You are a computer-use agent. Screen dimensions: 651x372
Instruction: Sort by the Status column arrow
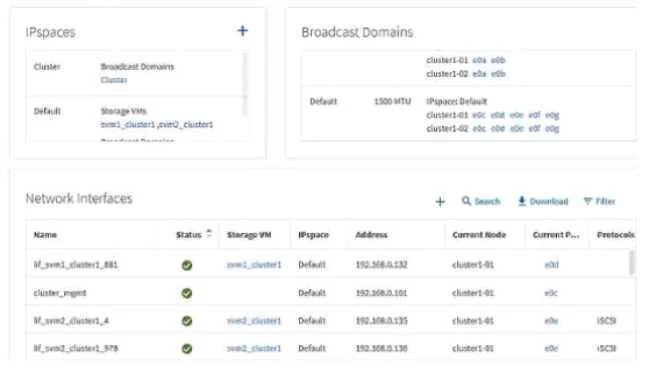click(x=209, y=234)
